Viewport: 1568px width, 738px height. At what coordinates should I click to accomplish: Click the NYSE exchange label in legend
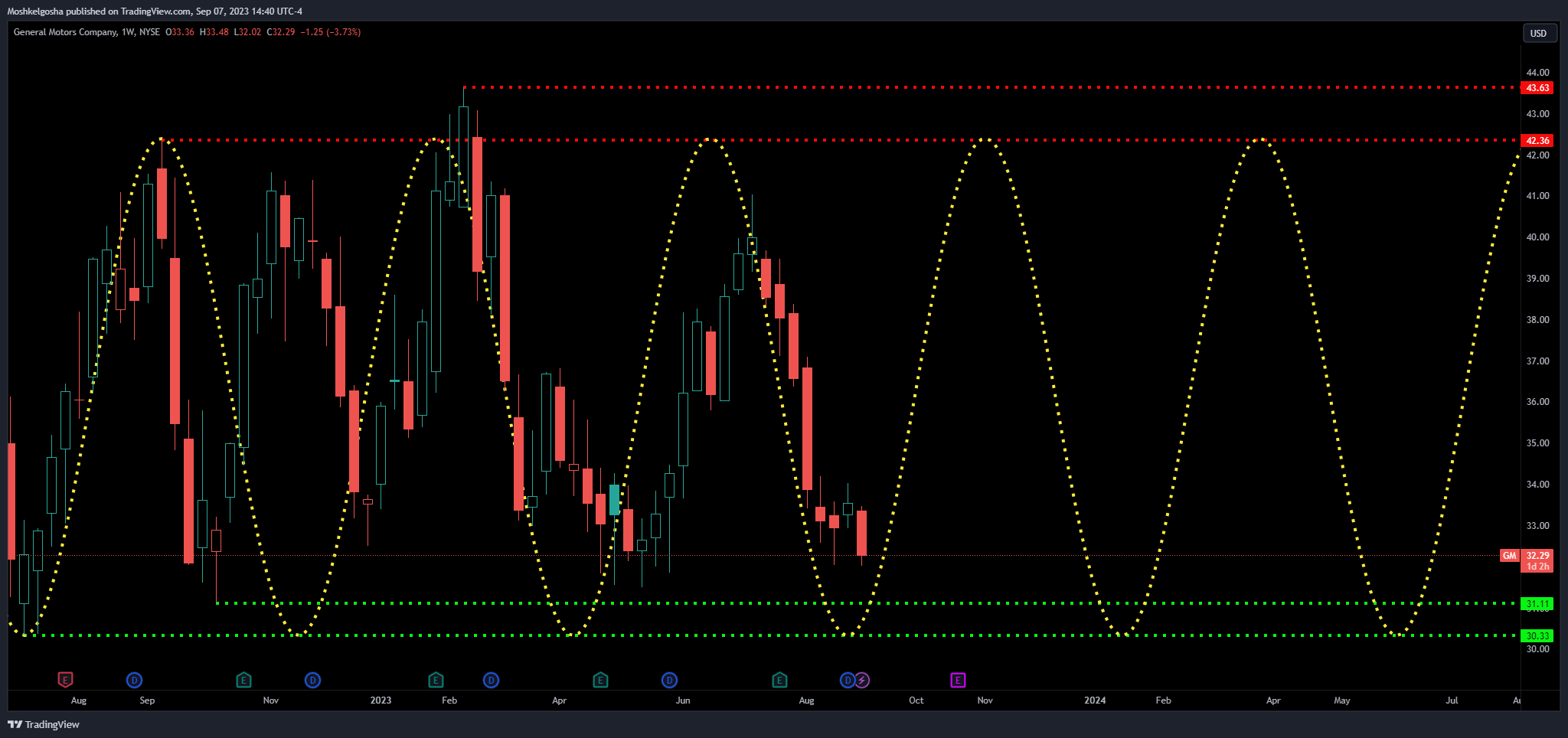150,32
